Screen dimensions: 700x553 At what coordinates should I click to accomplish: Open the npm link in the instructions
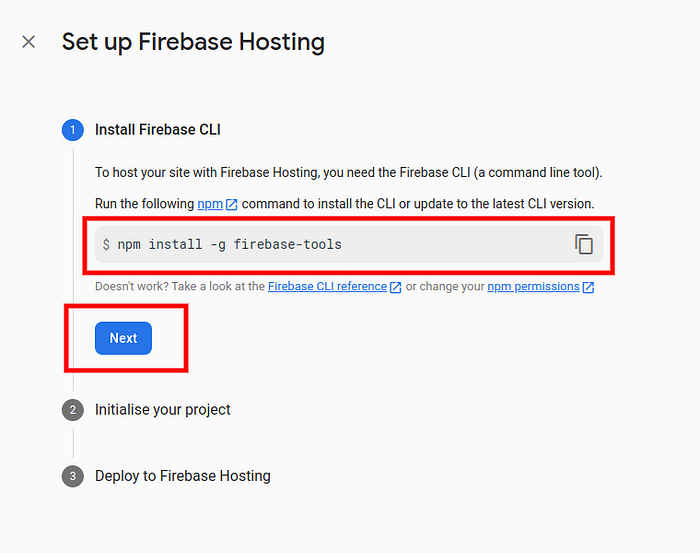210,204
